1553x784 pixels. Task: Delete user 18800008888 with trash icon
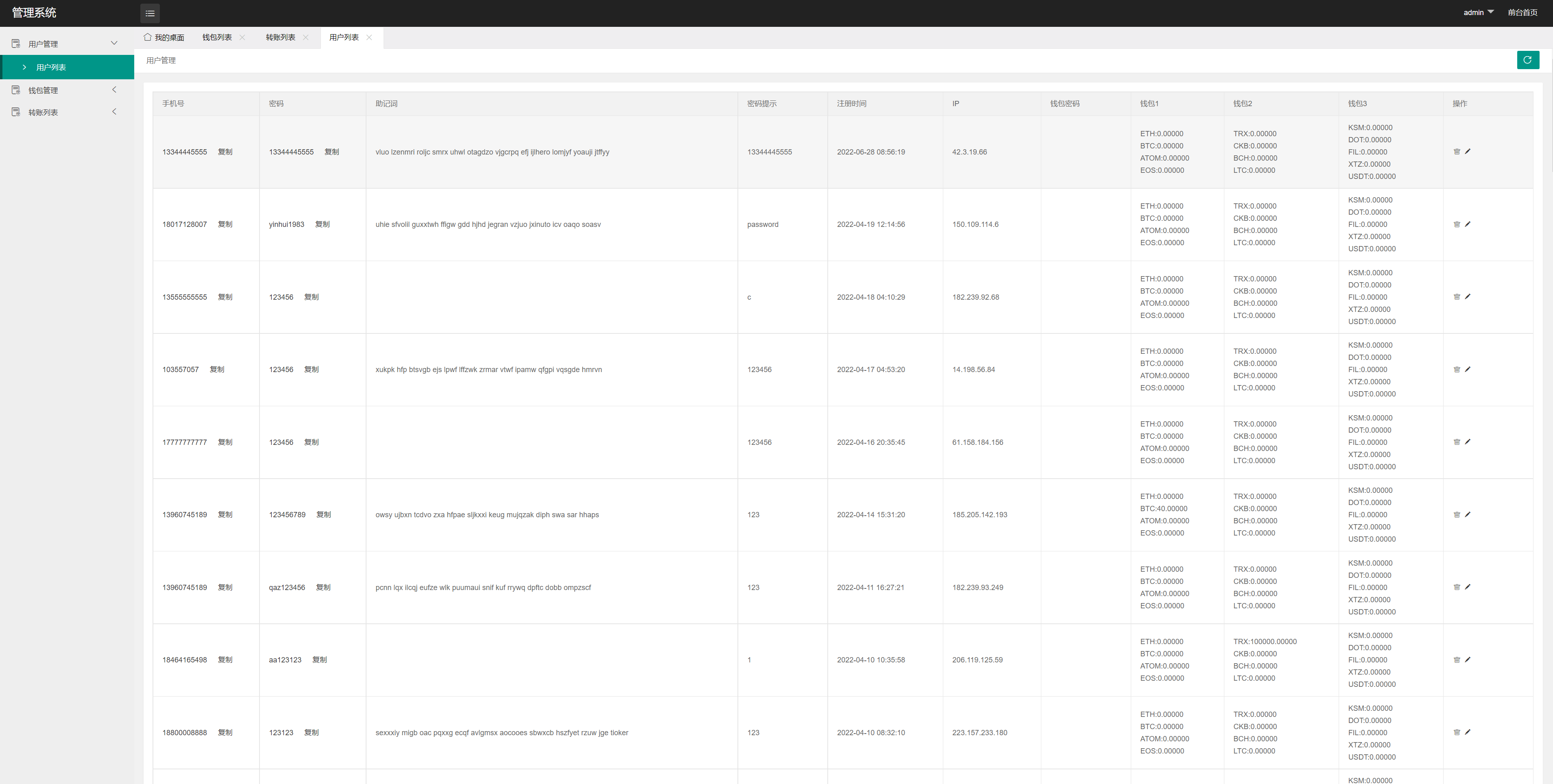[x=1457, y=732]
